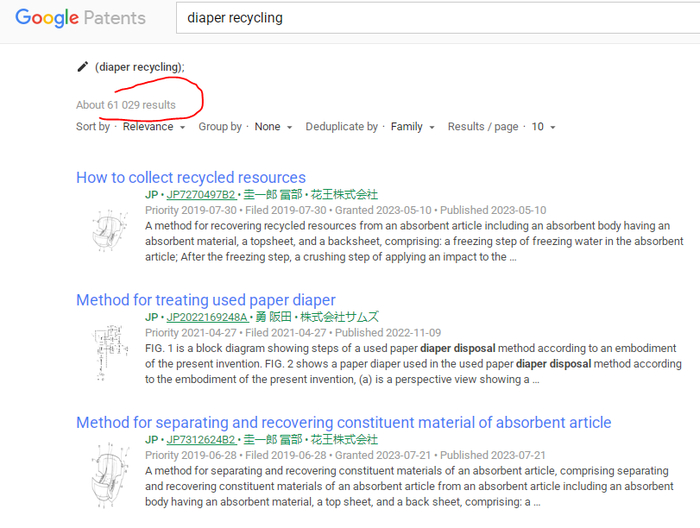700x528 pixels.
Task: Click the pencil edit query icon
Action: (x=83, y=67)
